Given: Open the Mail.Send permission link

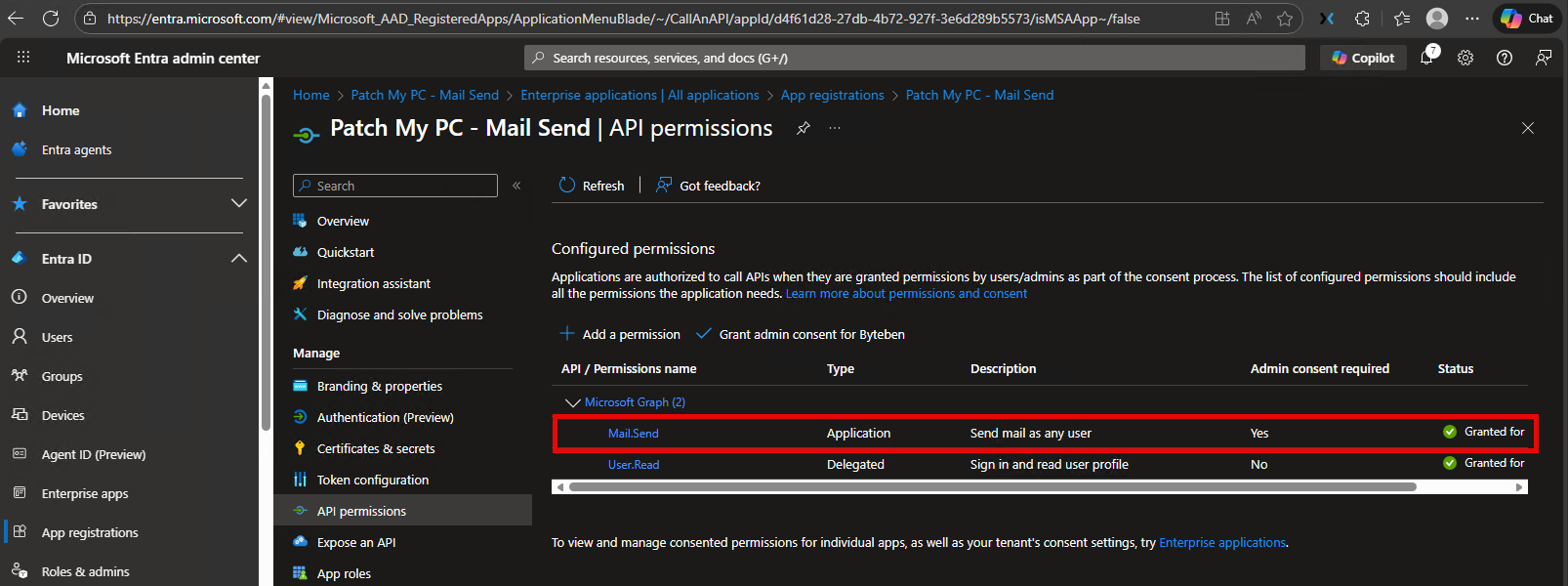Looking at the screenshot, I should coord(633,433).
